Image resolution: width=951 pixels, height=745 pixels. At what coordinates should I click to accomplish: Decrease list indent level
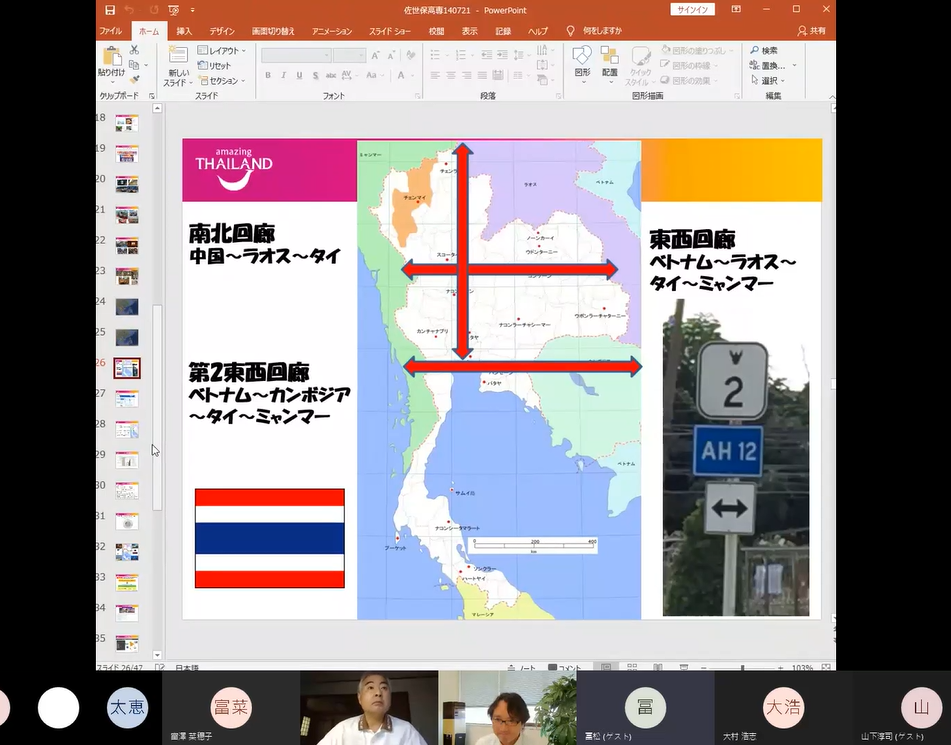coord(486,55)
